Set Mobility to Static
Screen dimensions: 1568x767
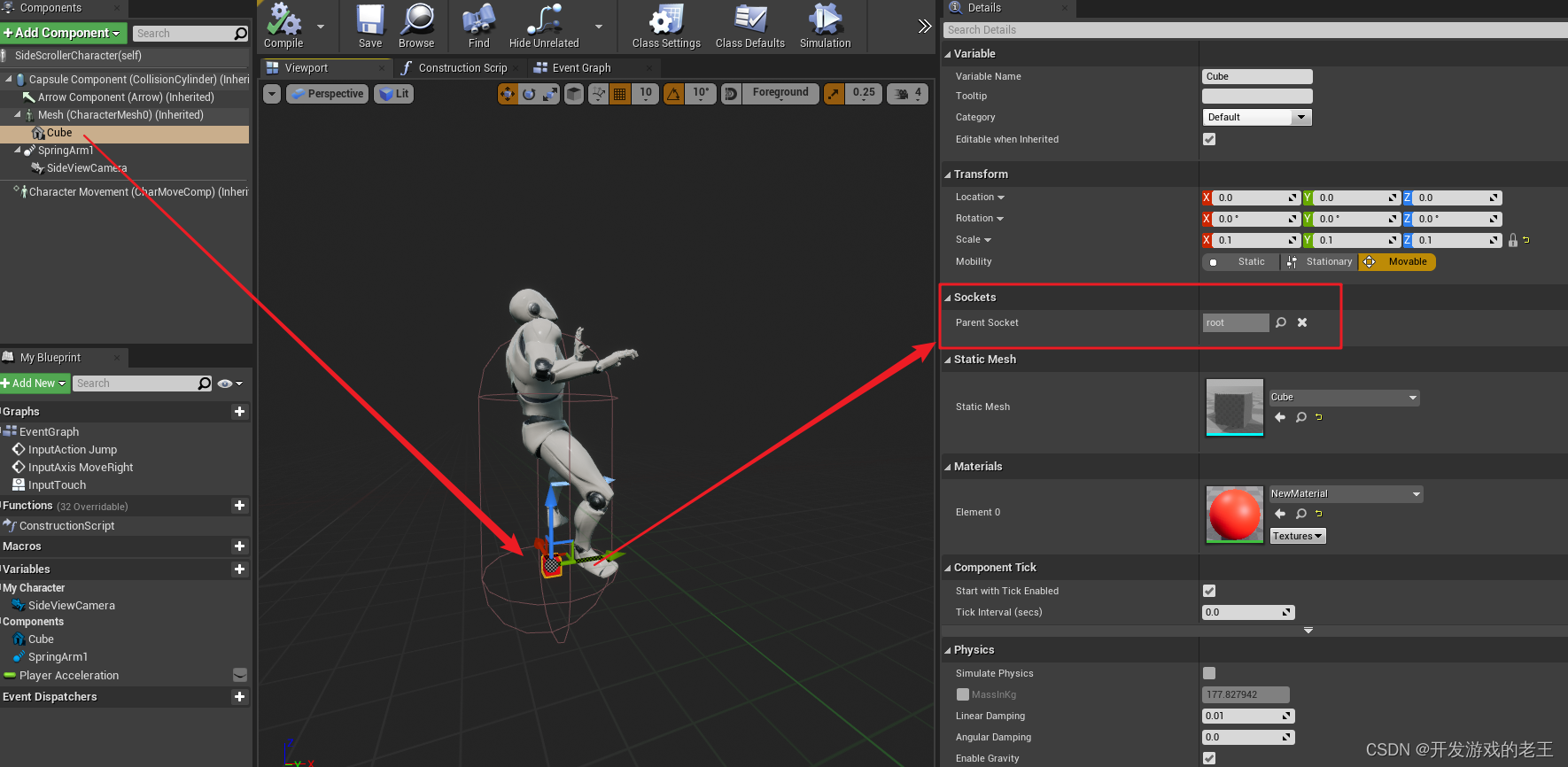tap(1241, 262)
